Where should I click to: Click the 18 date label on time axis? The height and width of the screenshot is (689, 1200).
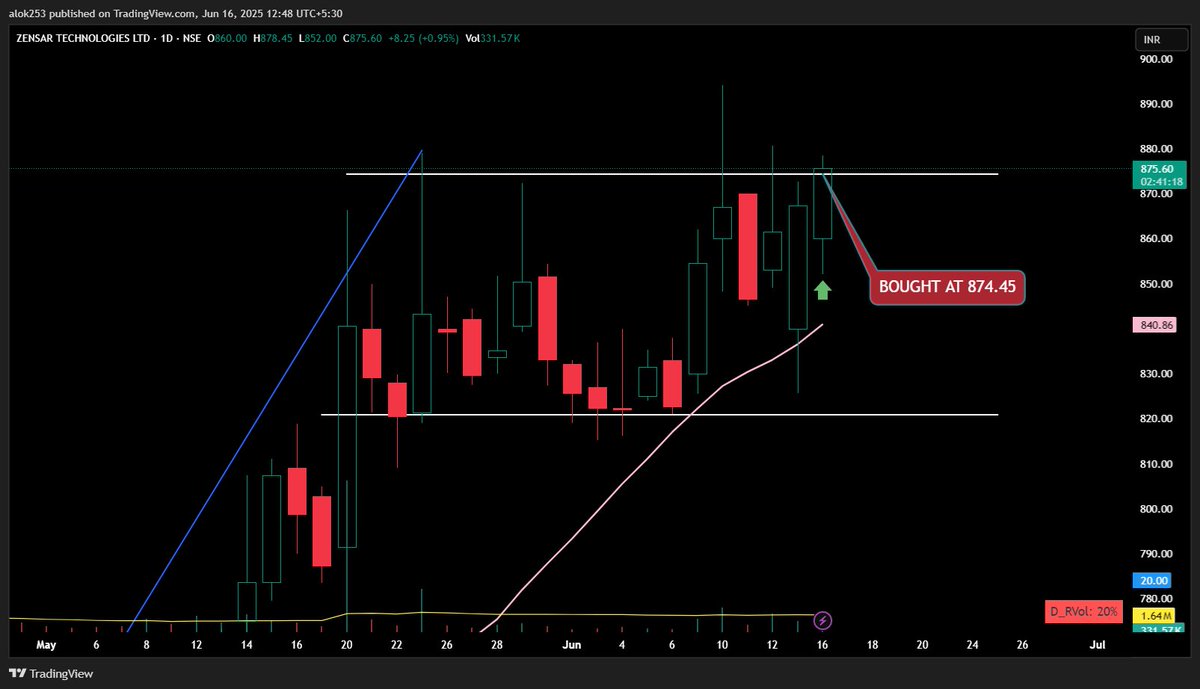tap(872, 645)
